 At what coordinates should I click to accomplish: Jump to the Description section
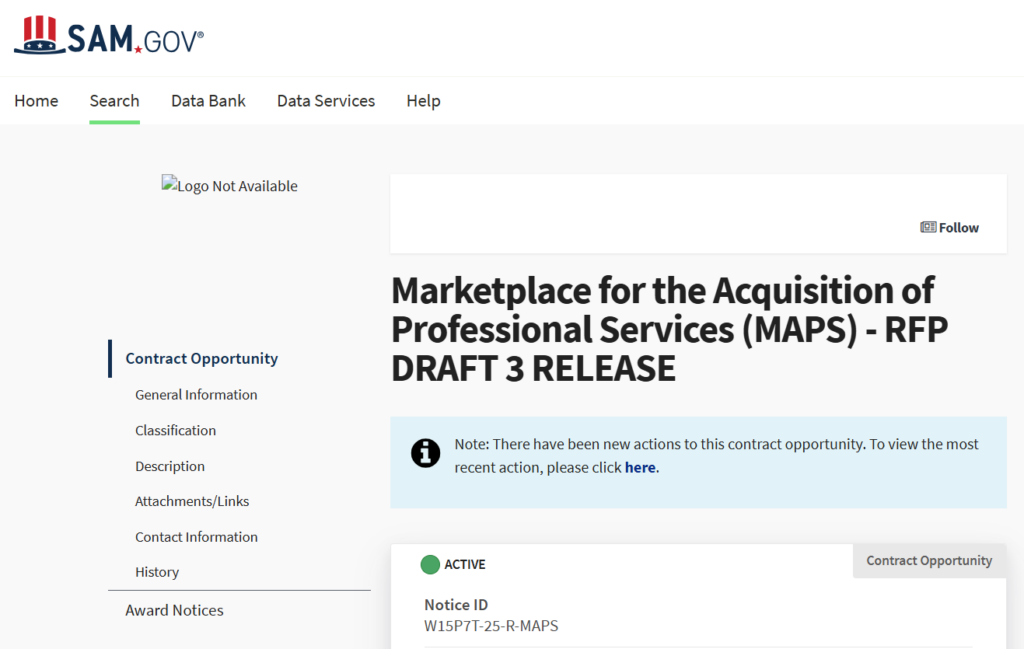(x=169, y=466)
